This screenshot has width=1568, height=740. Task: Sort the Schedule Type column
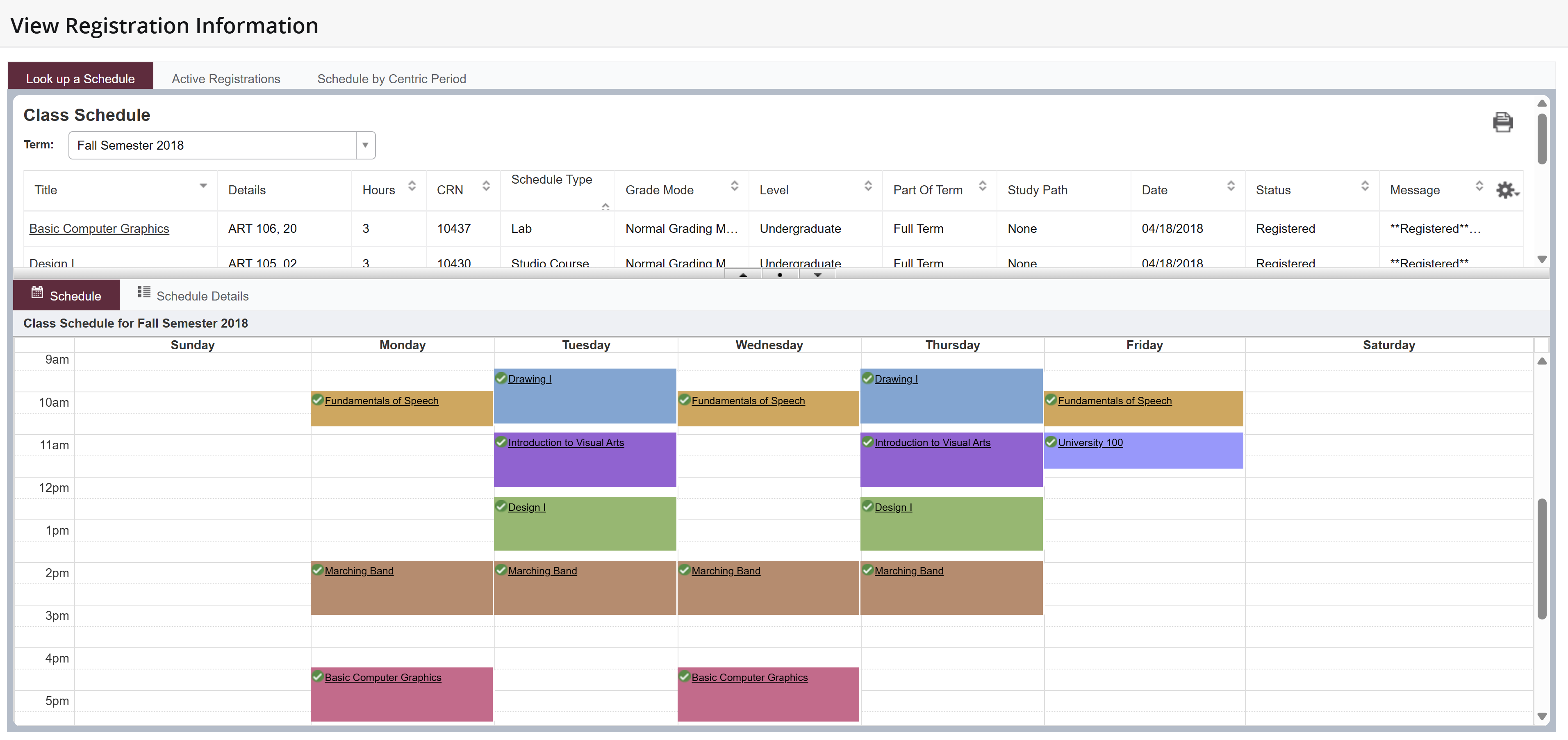tap(605, 206)
